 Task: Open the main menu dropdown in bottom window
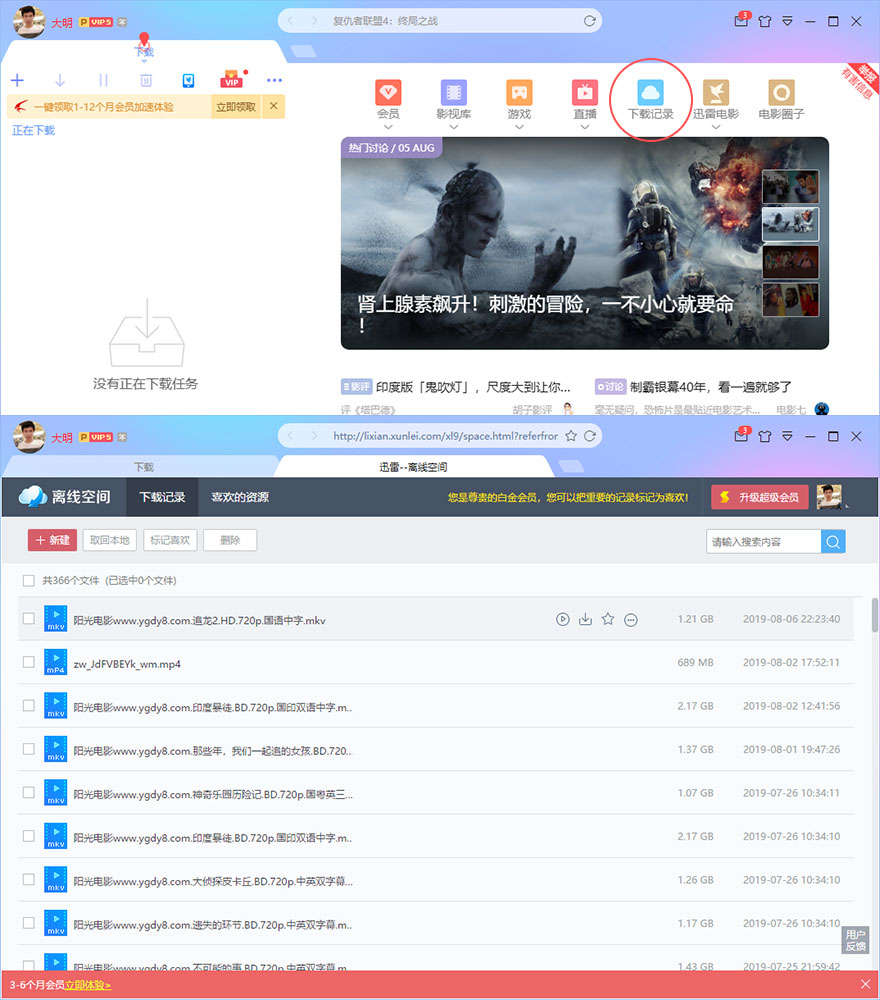[x=788, y=436]
